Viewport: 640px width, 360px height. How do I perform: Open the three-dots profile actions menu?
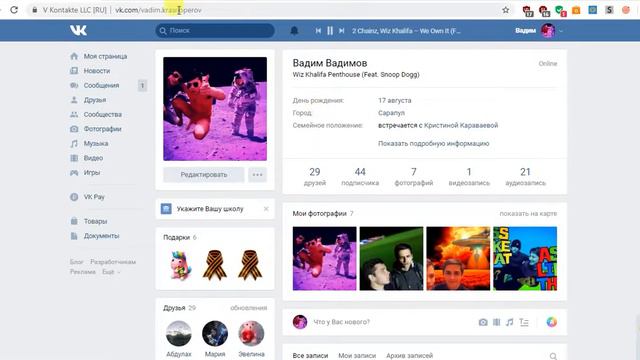pos(257,175)
